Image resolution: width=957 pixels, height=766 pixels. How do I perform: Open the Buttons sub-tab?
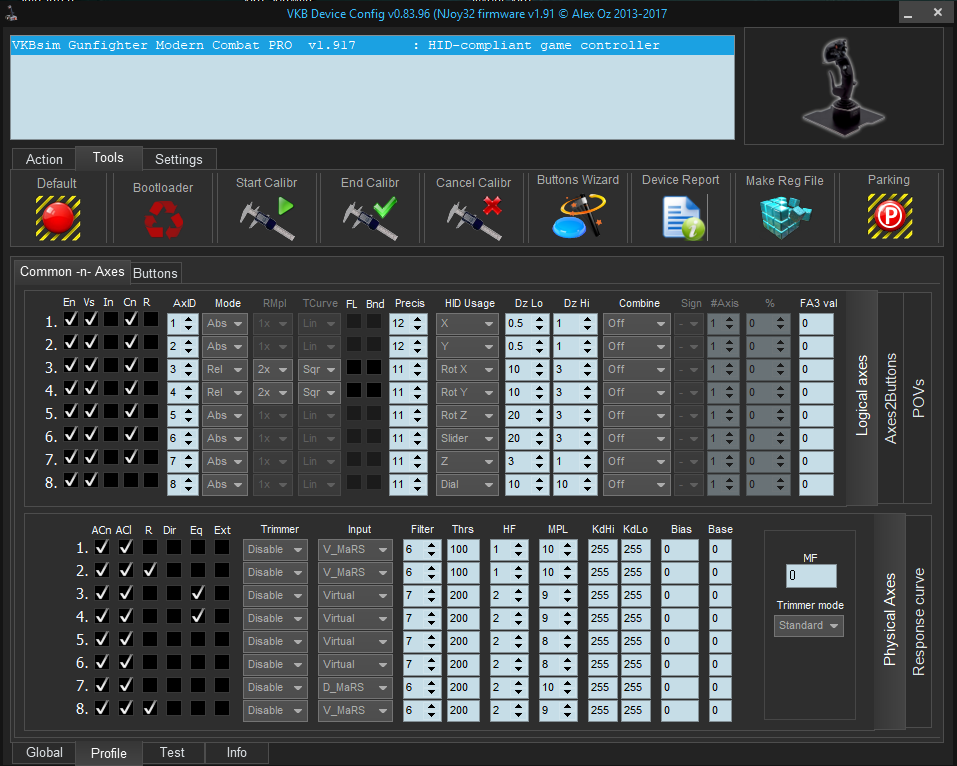(x=155, y=273)
